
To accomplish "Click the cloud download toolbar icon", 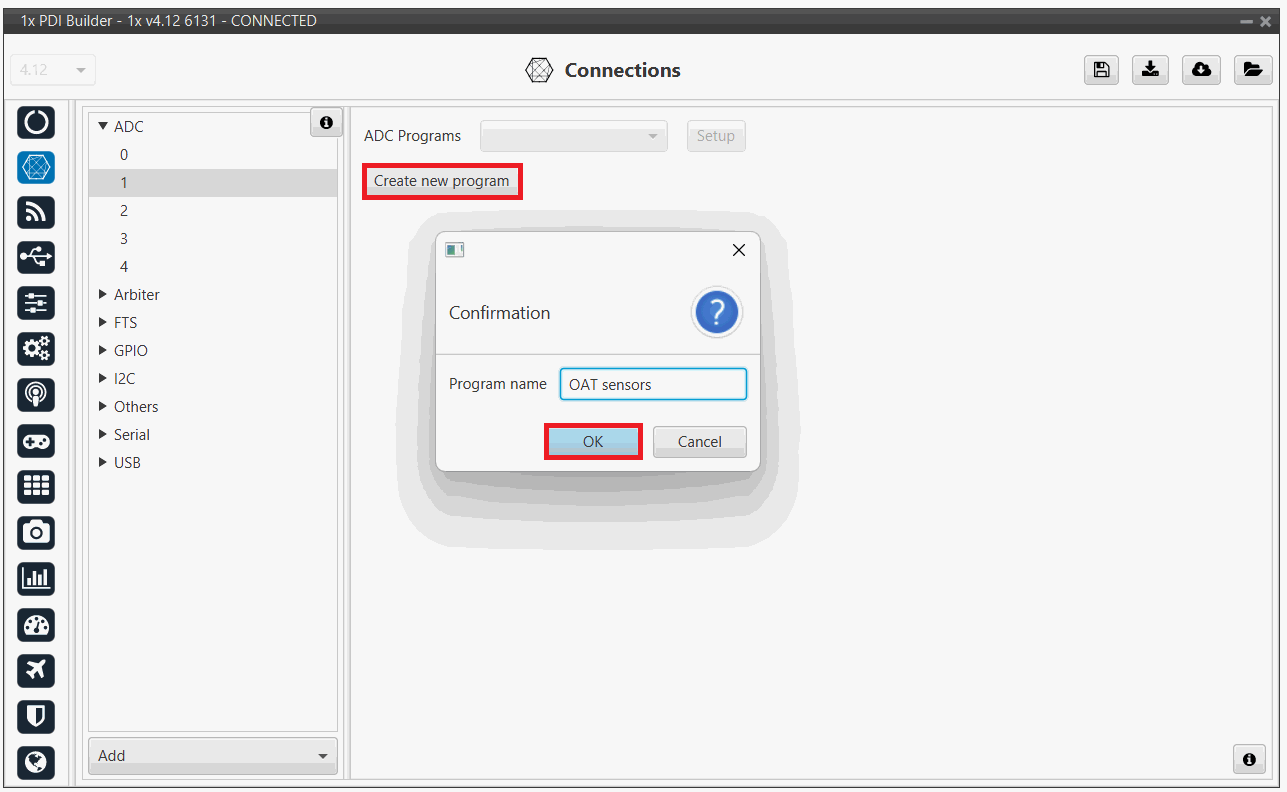I will [x=1201, y=70].
